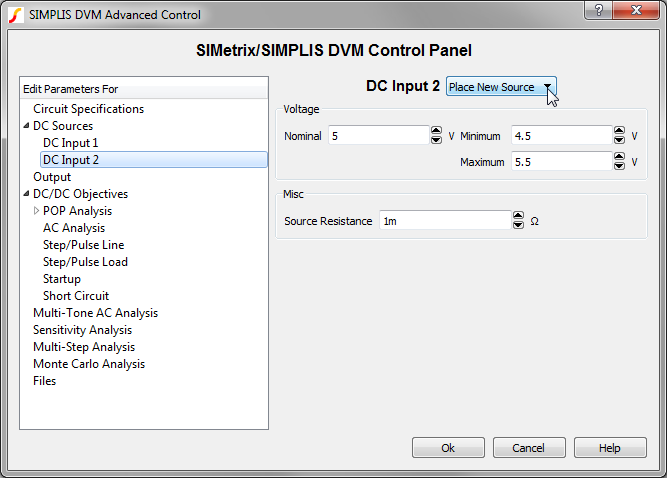Select DC Input 1 in tree
667x478 pixels.
pos(70,143)
